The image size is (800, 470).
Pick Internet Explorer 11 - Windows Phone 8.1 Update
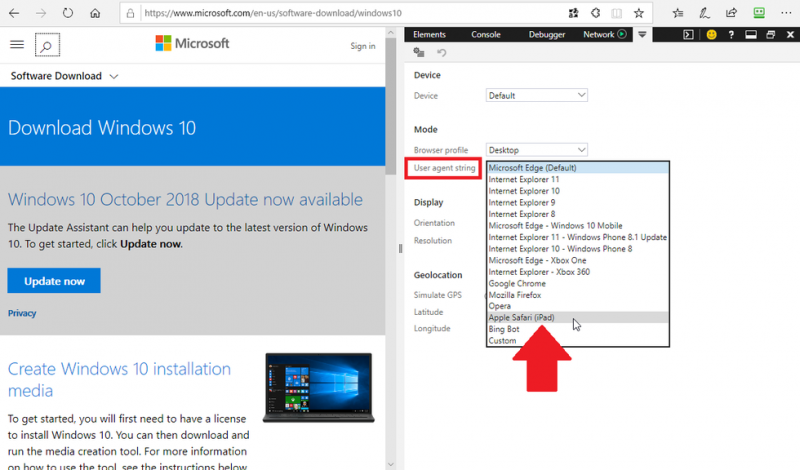tap(578, 237)
